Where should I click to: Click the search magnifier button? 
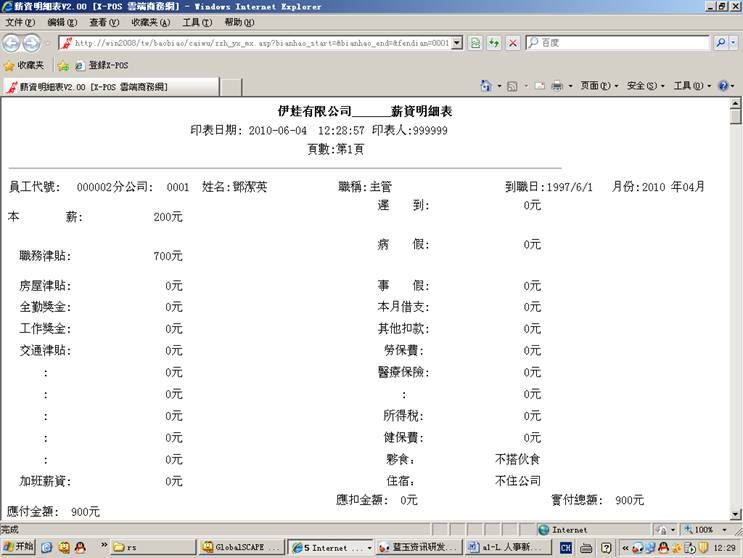(x=720, y=43)
